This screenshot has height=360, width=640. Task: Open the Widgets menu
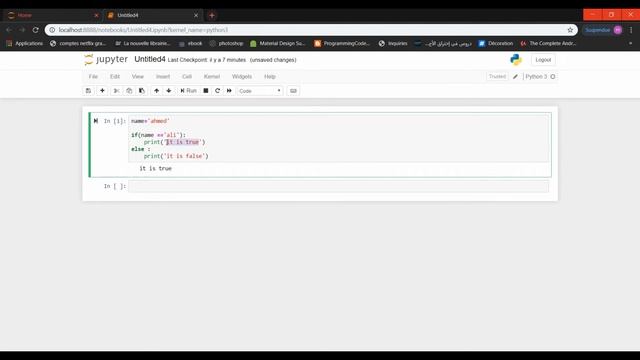tap(242, 76)
